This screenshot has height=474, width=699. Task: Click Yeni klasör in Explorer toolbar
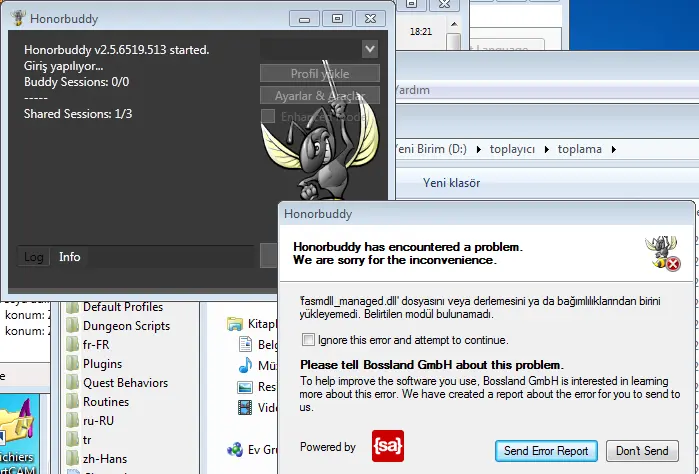point(452,183)
